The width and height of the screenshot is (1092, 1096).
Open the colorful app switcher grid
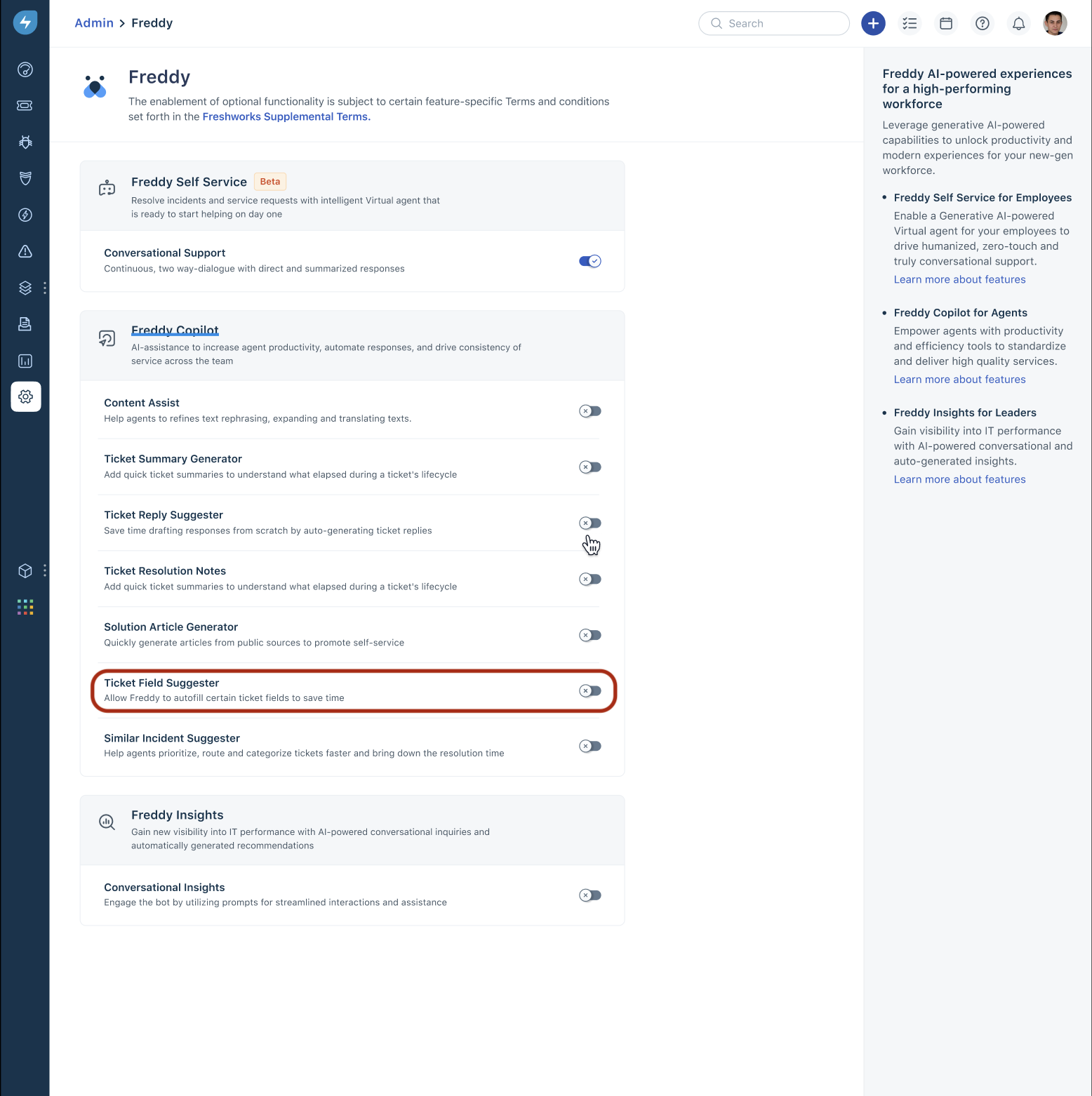[x=25, y=607]
